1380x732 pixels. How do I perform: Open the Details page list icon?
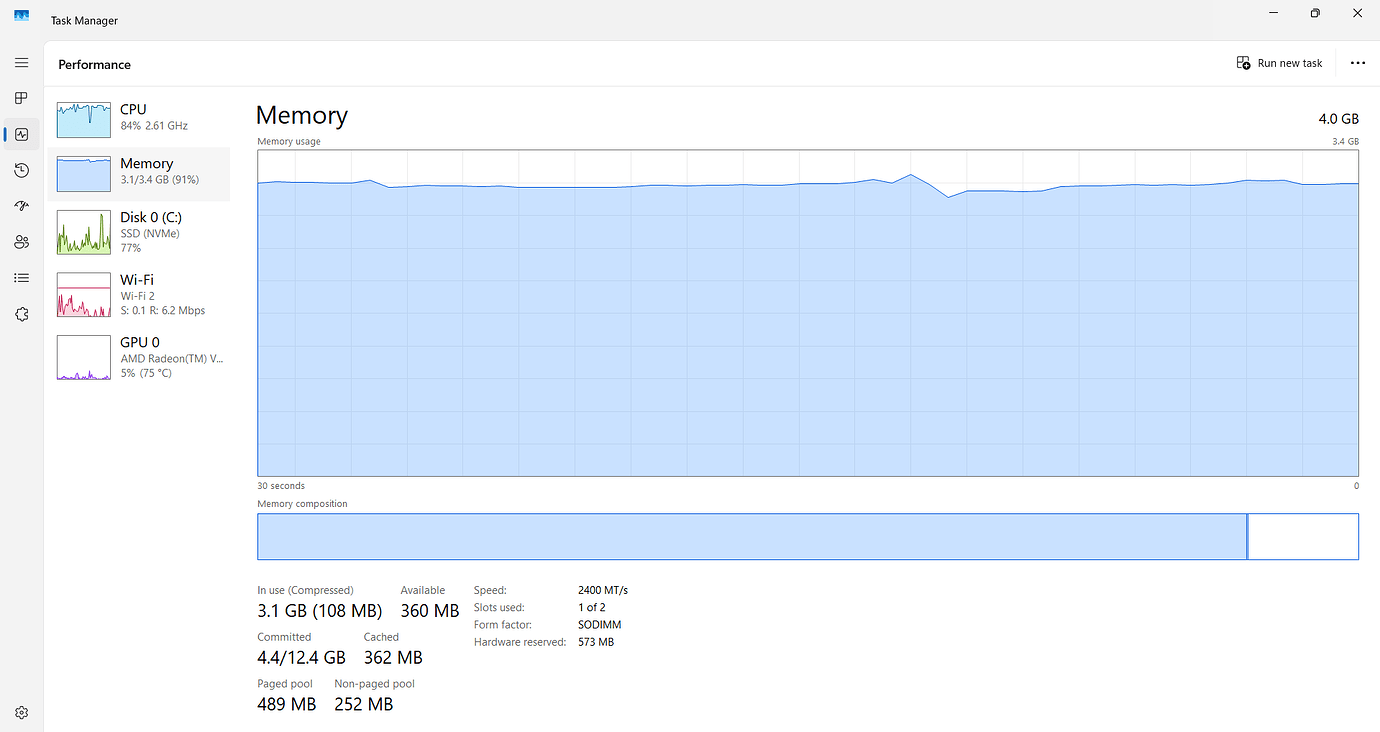(22, 278)
